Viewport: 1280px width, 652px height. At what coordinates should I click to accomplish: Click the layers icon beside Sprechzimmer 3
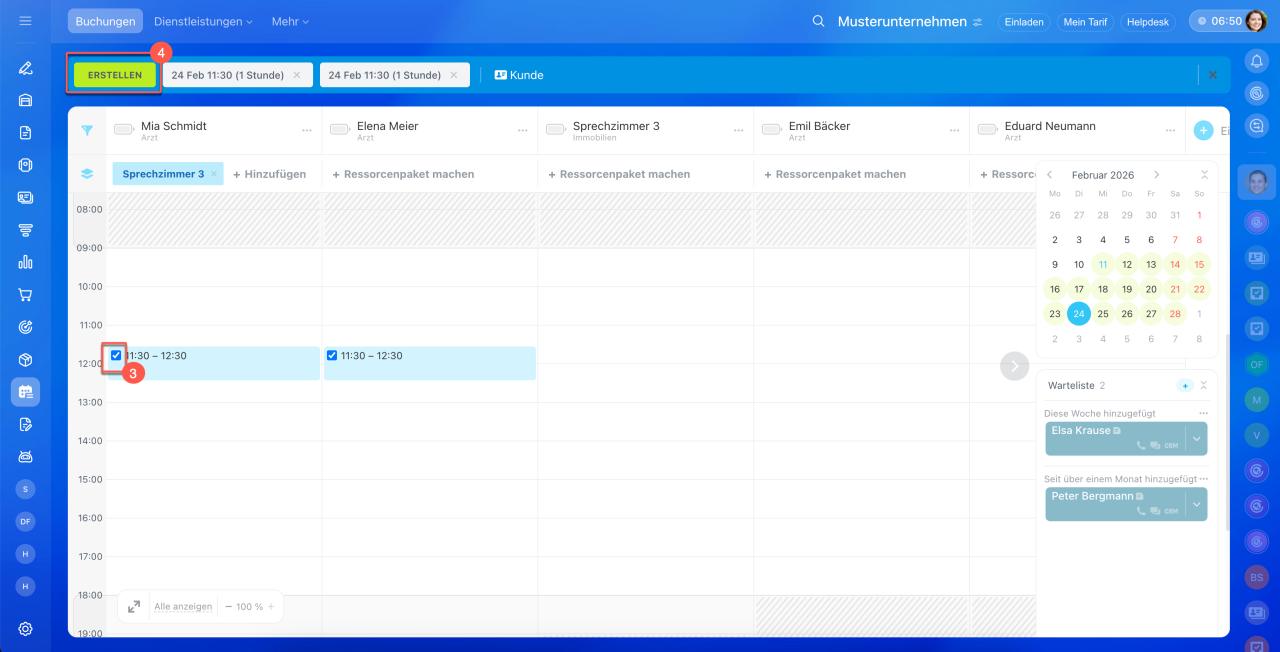pyautogui.click(x=87, y=174)
